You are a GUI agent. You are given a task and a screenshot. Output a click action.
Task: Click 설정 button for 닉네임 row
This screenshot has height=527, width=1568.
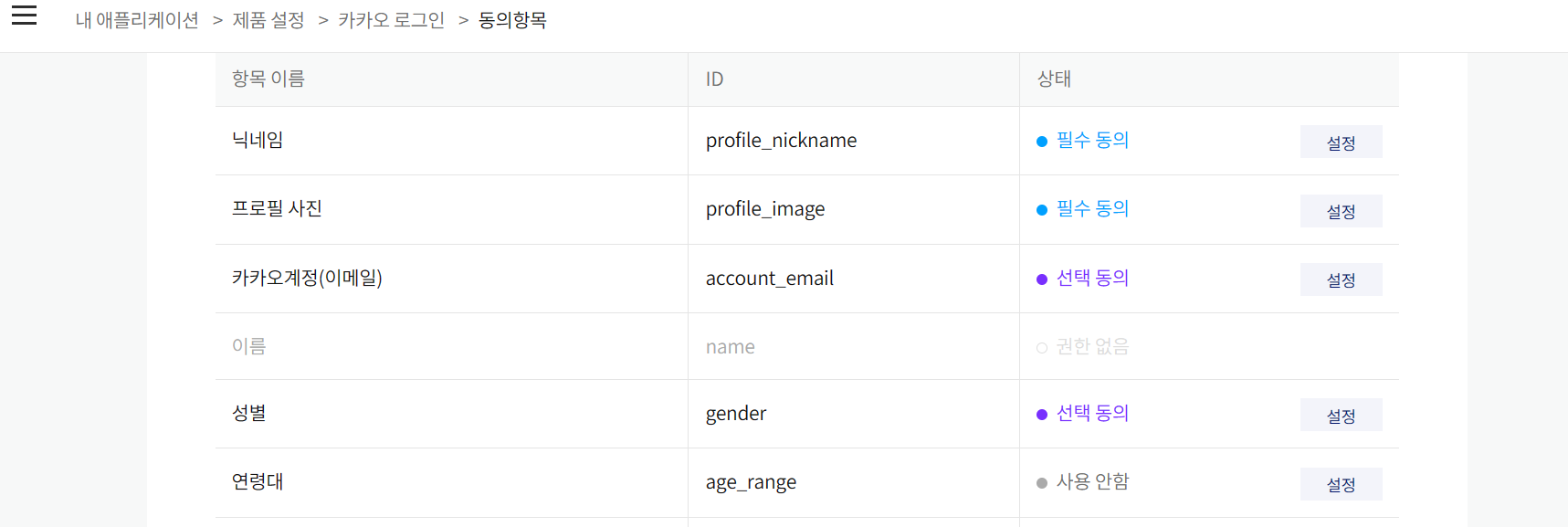click(1341, 142)
